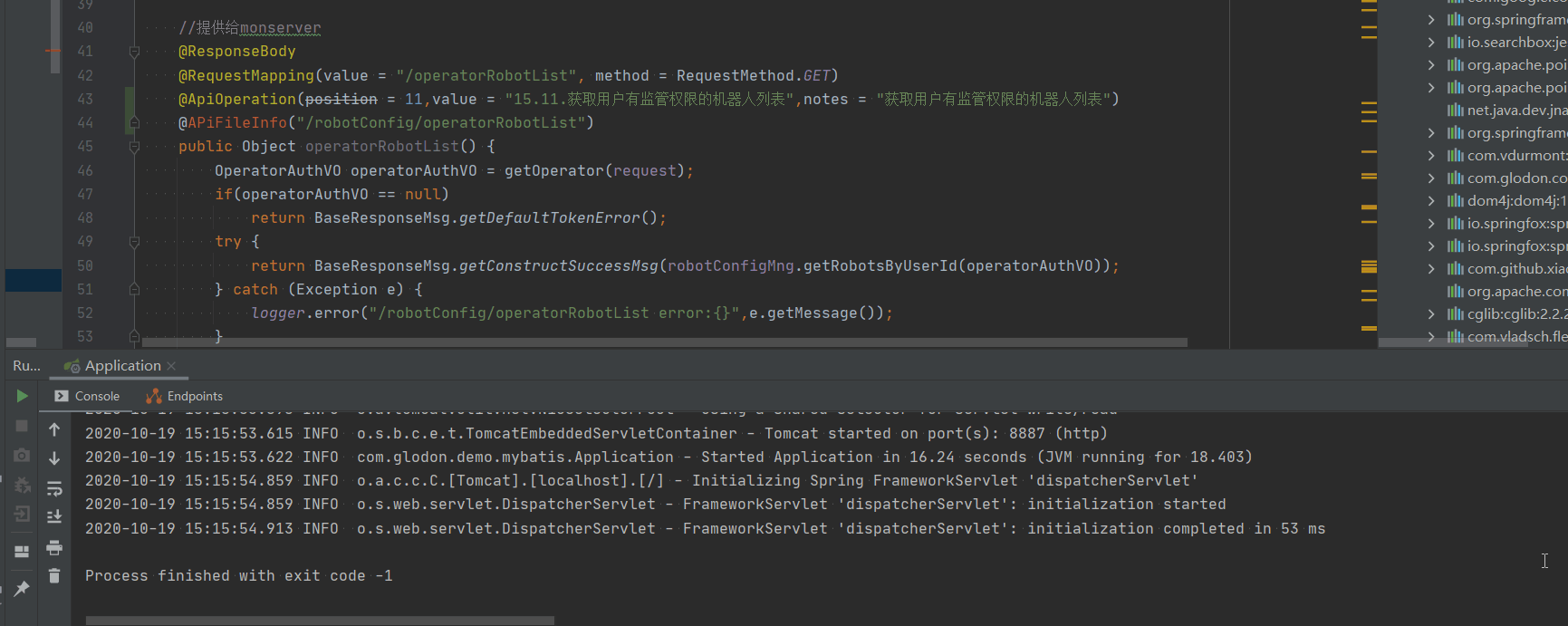Expand the com.github.xia library node
Screen dimensions: 1568x626
tap(1431, 269)
